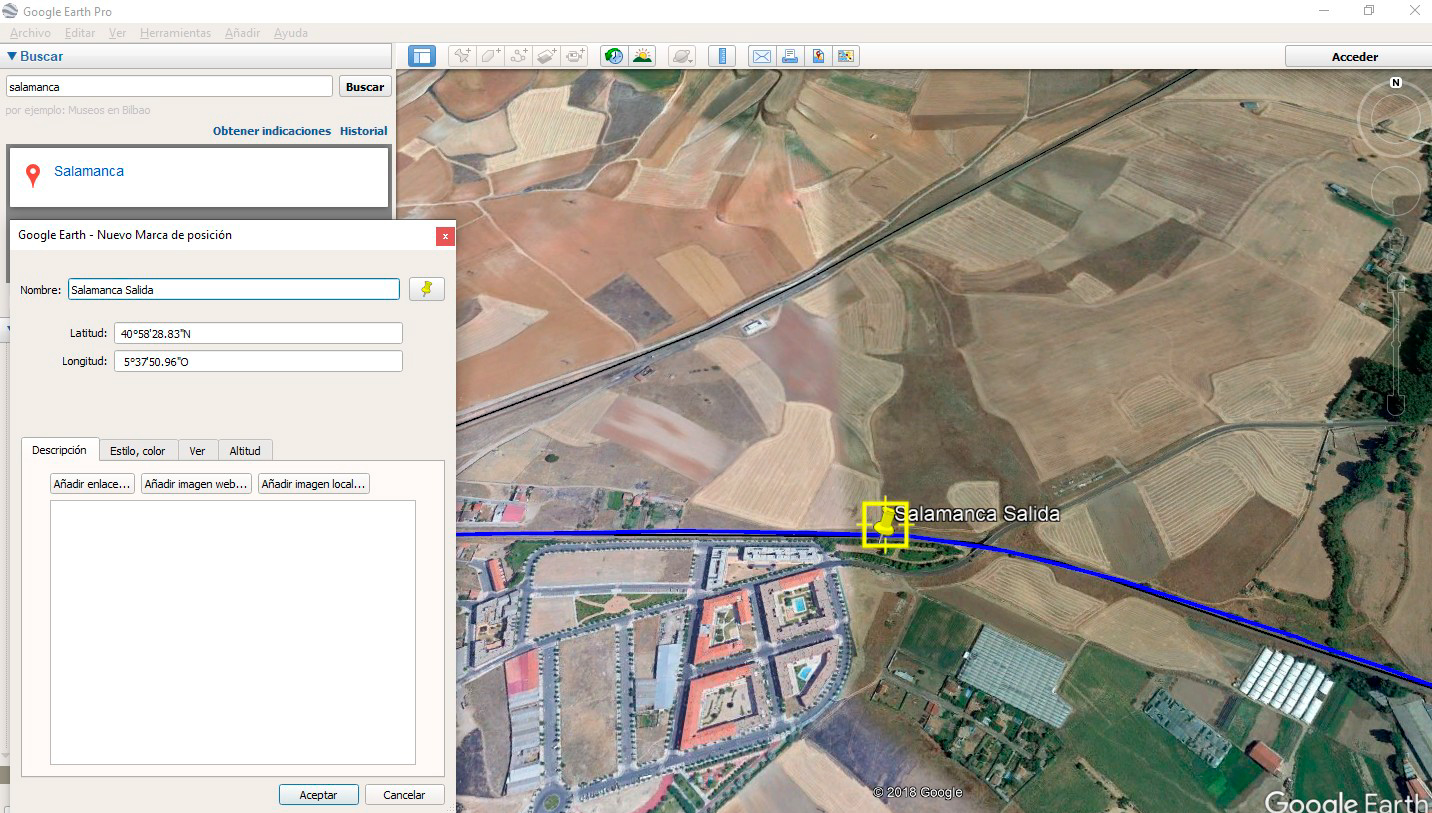Click the move joystick navigation control
Viewport: 1432px width, 813px height.
click(1396, 190)
